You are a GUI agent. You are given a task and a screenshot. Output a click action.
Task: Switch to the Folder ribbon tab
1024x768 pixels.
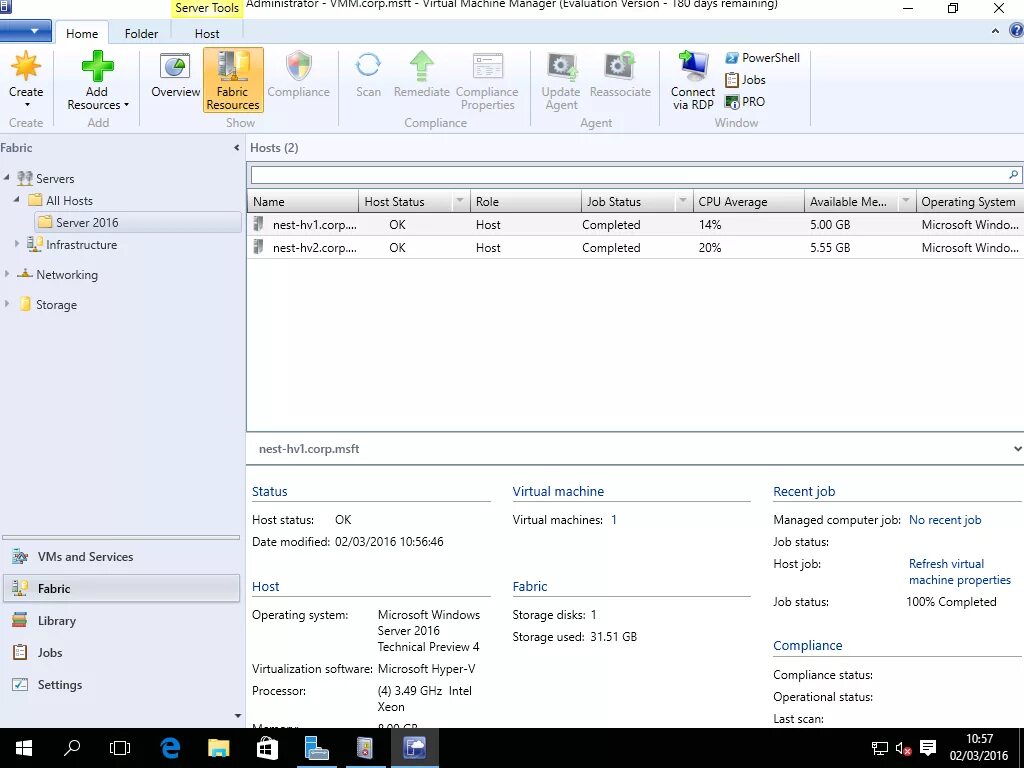(x=141, y=33)
